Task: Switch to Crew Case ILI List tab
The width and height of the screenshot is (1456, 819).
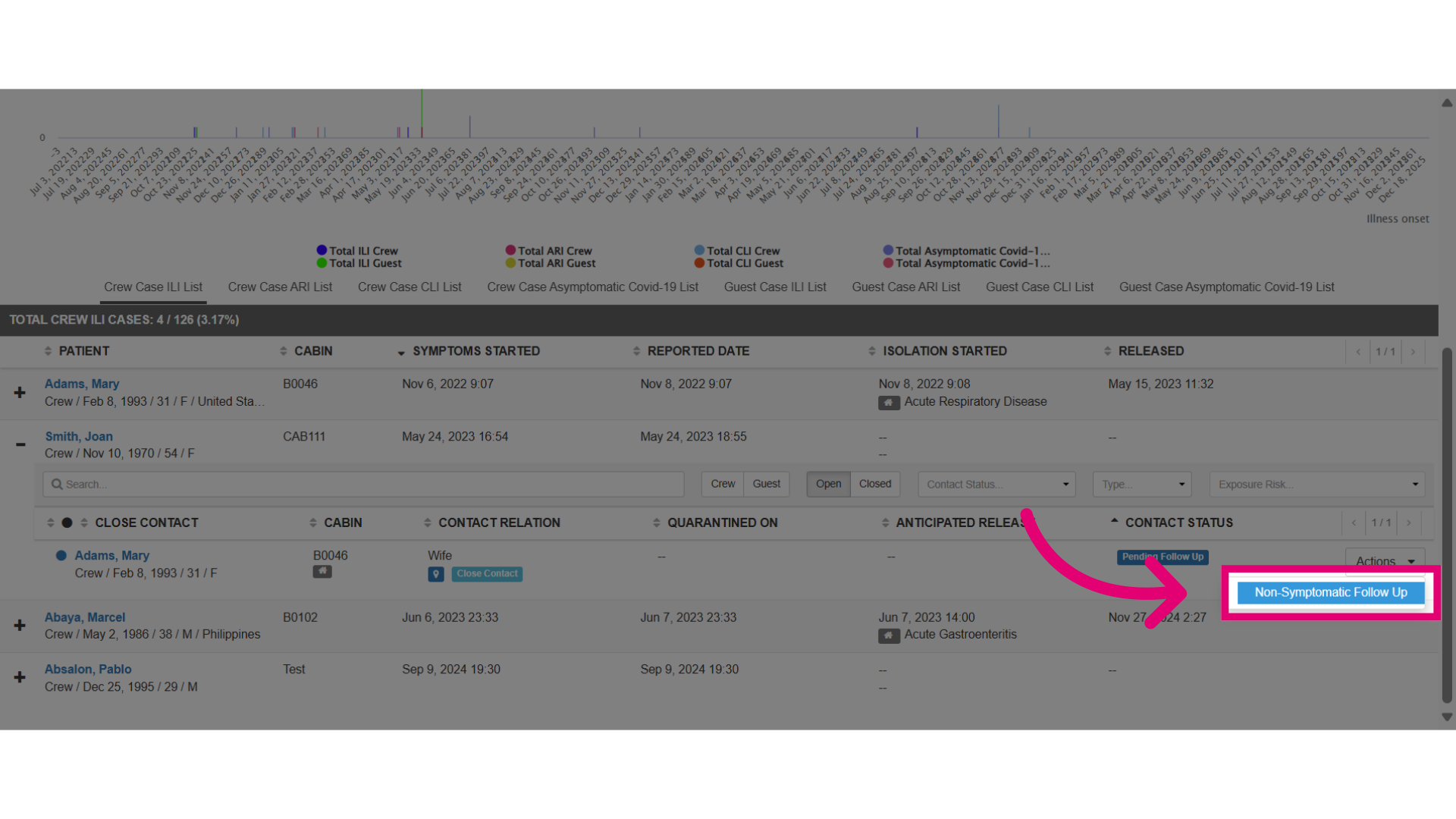Action: [x=153, y=287]
